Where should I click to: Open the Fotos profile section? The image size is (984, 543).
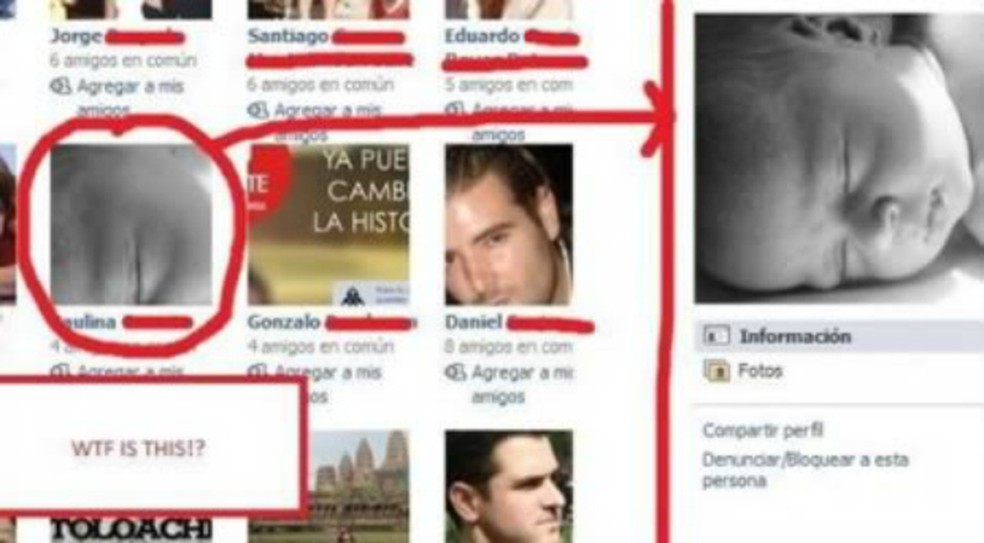[x=760, y=371]
